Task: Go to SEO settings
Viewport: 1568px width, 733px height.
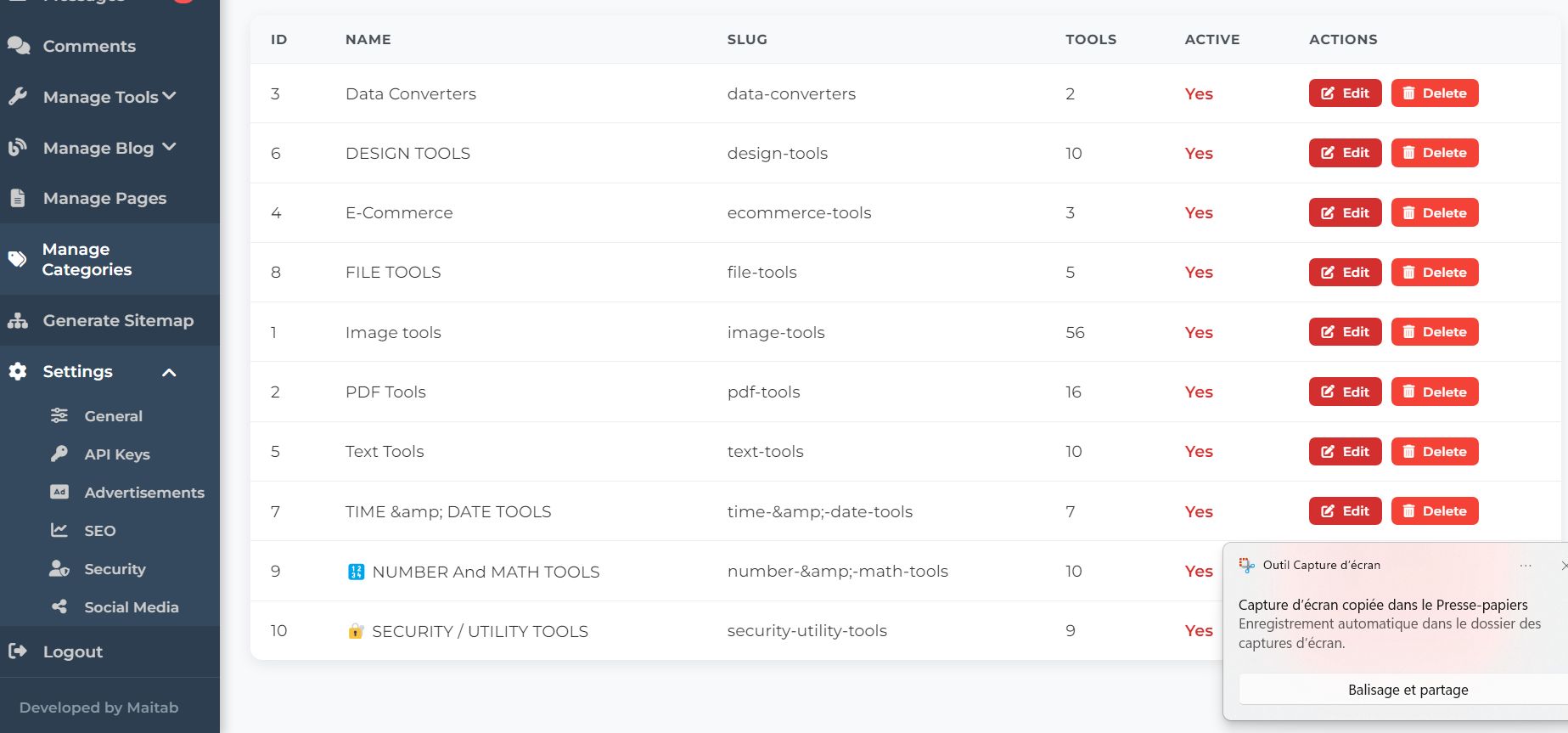Action: tap(99, 531)
